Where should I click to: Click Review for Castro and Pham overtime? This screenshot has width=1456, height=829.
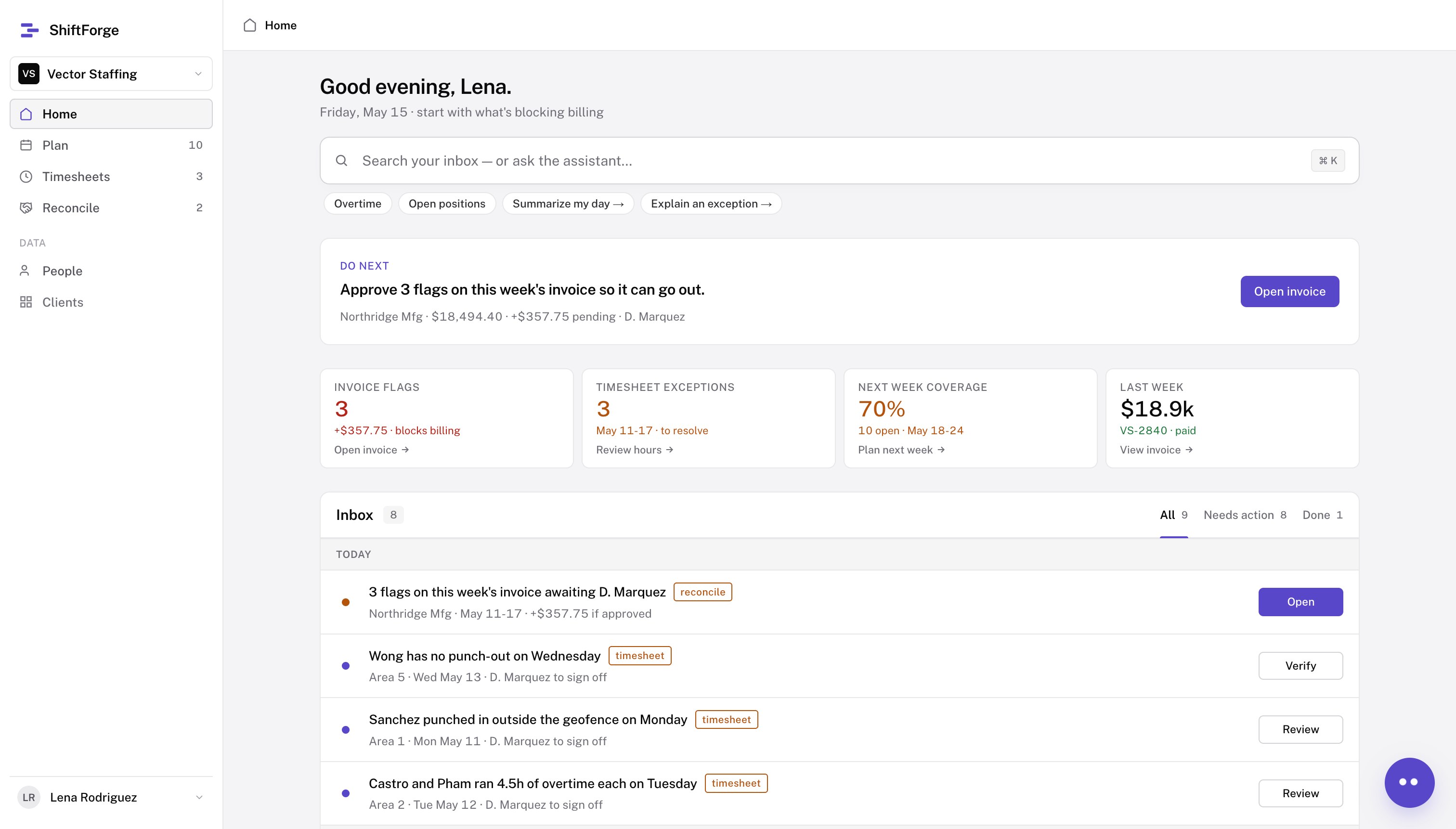[1300, 793]
